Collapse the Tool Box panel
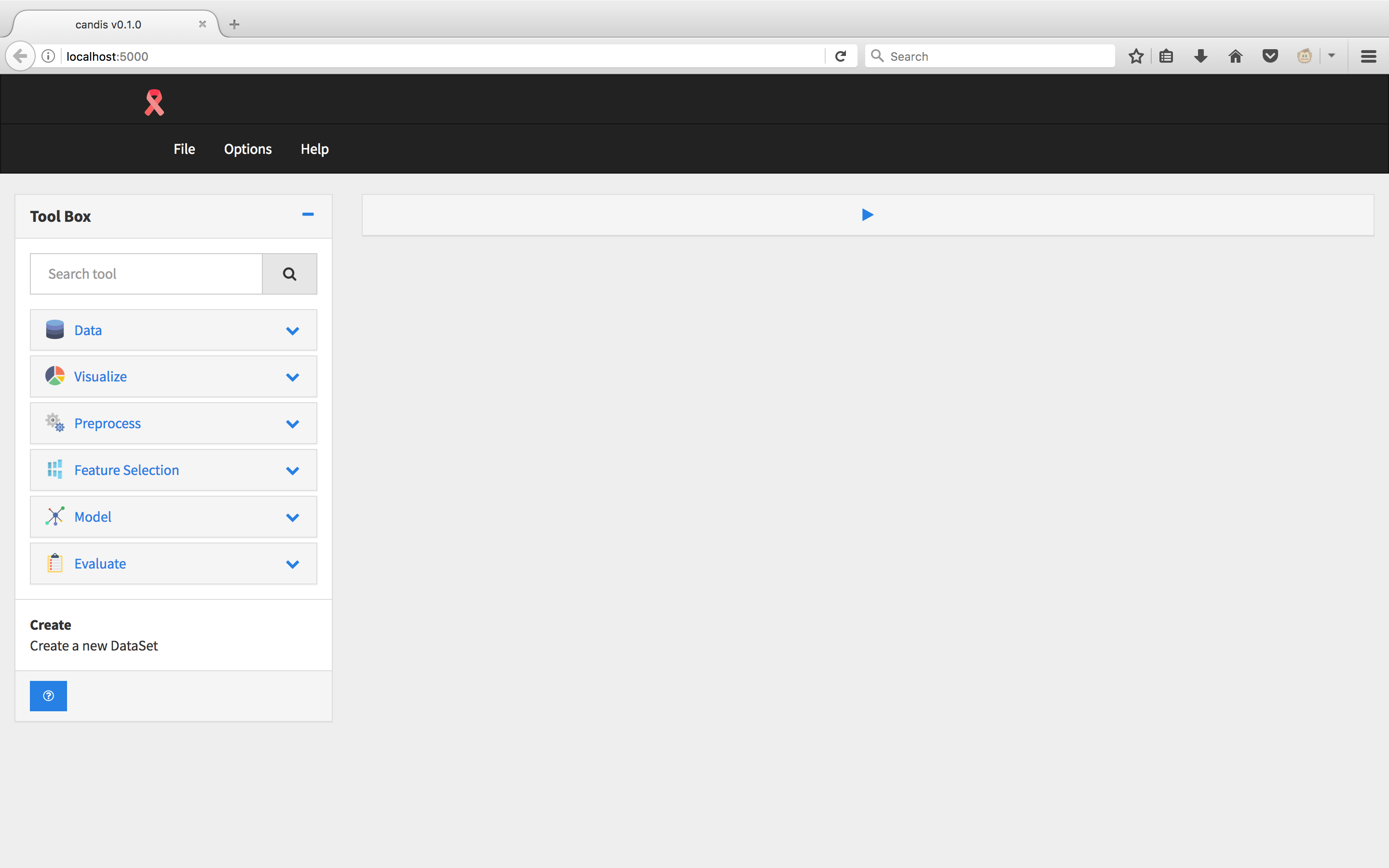The height and width of the screenshot is (868, 1389). [x=308, y=215]
